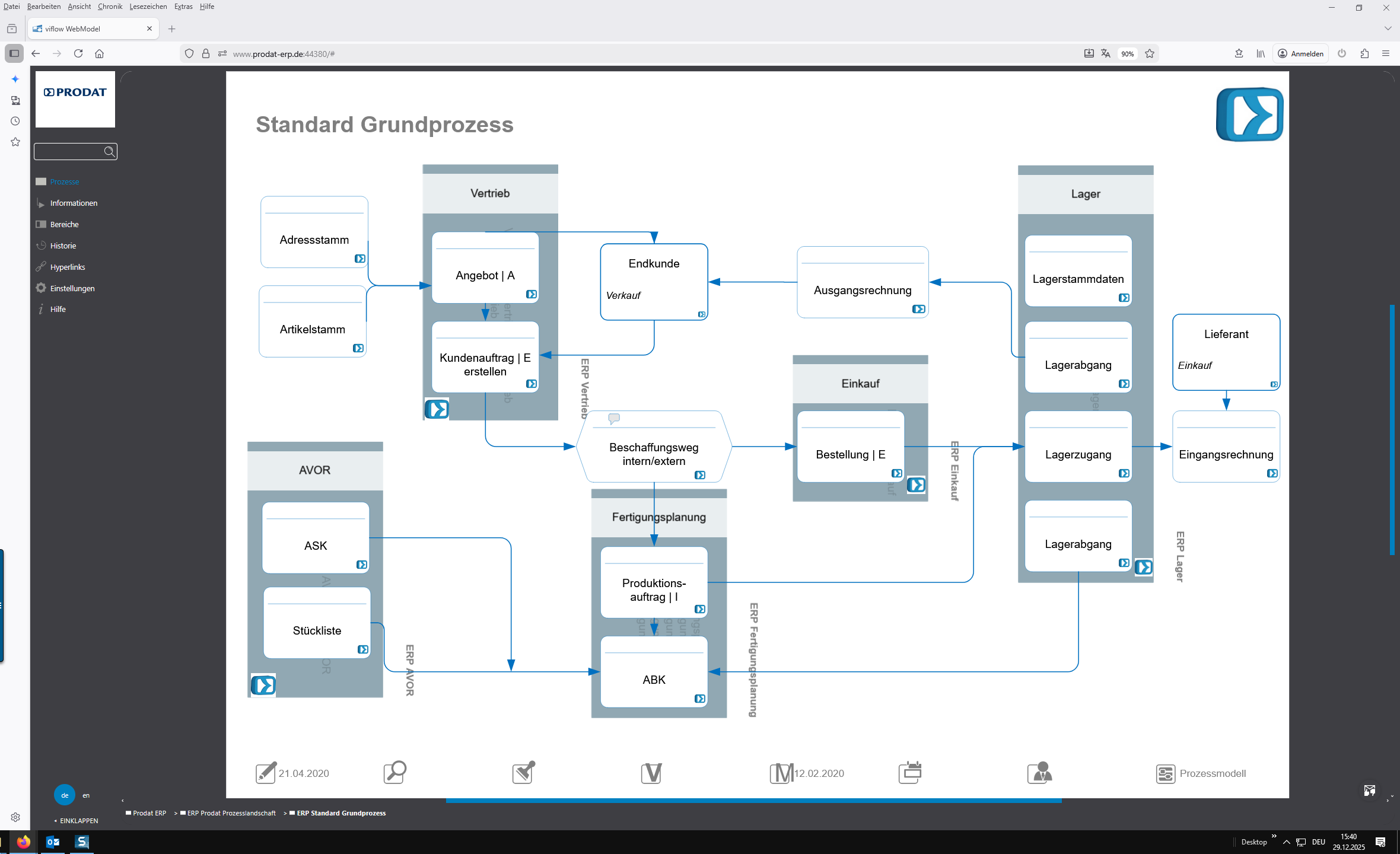This screenshot has width=1400, height=854.
Task: Click the responsible person icon in footer
Action: (x=1039, y=773)
